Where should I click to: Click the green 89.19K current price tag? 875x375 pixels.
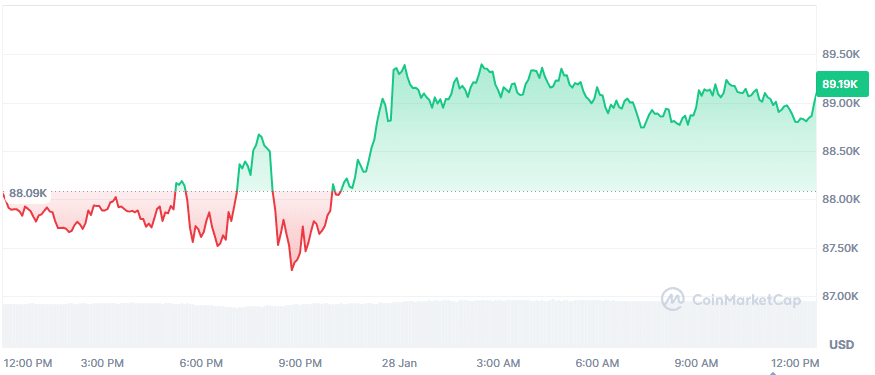842,85
